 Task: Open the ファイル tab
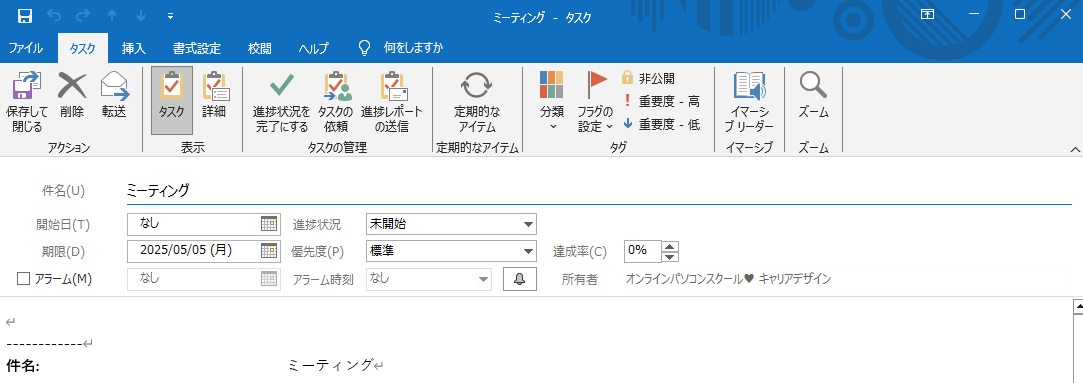click(x=26, y=48)
